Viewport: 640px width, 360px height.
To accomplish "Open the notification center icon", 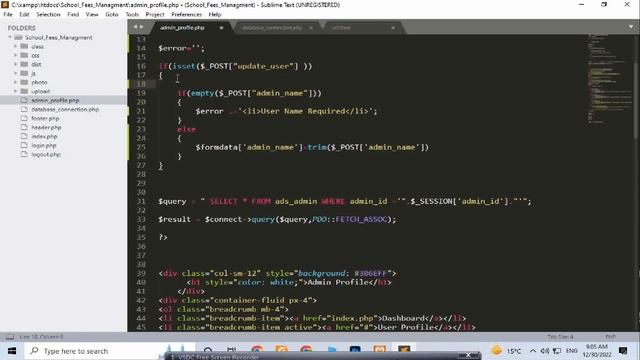I will click(623, 351).
